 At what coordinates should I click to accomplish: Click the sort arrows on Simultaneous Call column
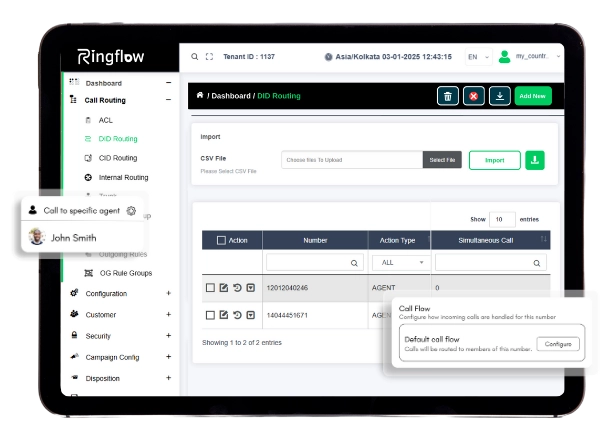click(x=543, y=239)
